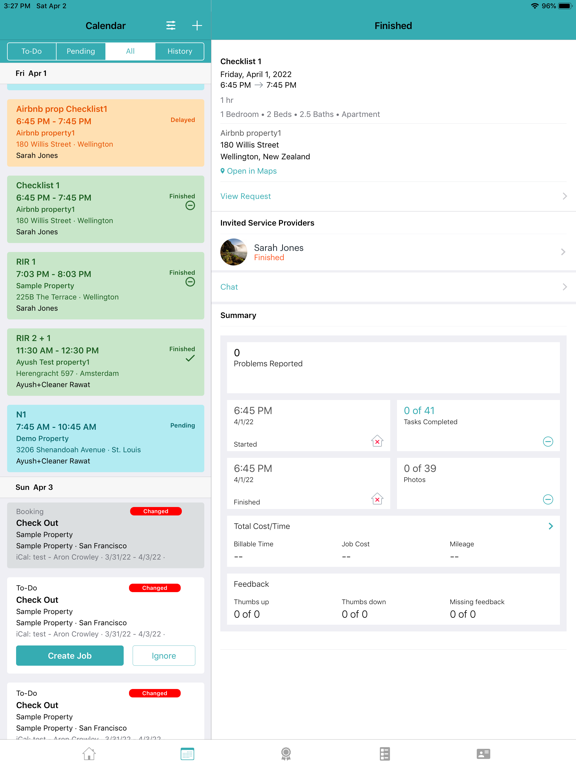The height and width of the screenshot is (768, 576).
Task: Open the View Request link
Action: pos(245,196)
